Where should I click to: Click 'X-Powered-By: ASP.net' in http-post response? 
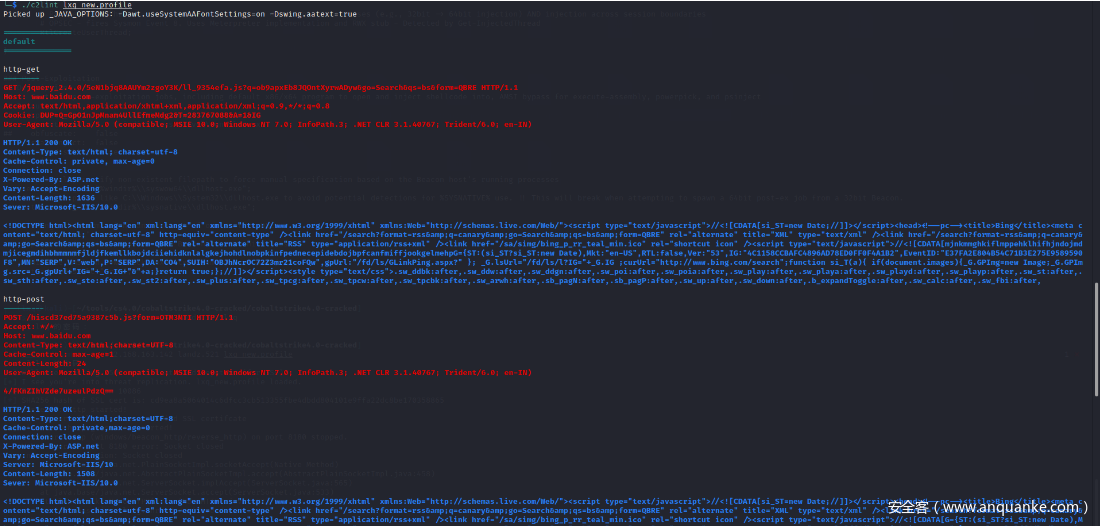[x=51, y=446]
